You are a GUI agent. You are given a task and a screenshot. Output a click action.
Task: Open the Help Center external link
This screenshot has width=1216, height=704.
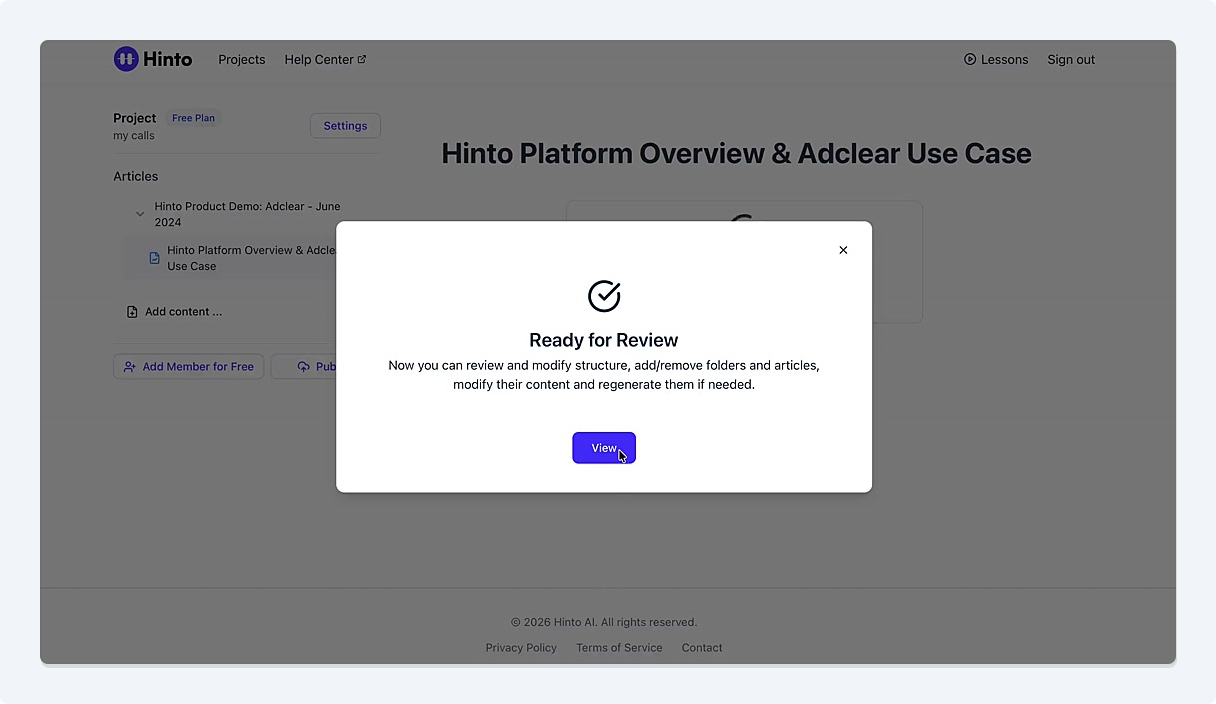point(325,60)
